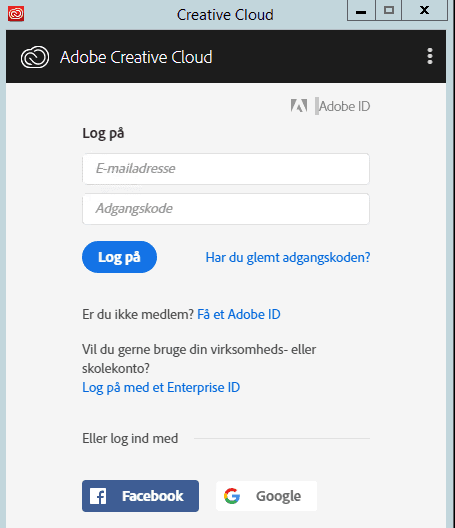Viewport: 455px width, 528px height.
Task: Click the 'Adobe Creative Cloud' header title
Action: (136, 57)
